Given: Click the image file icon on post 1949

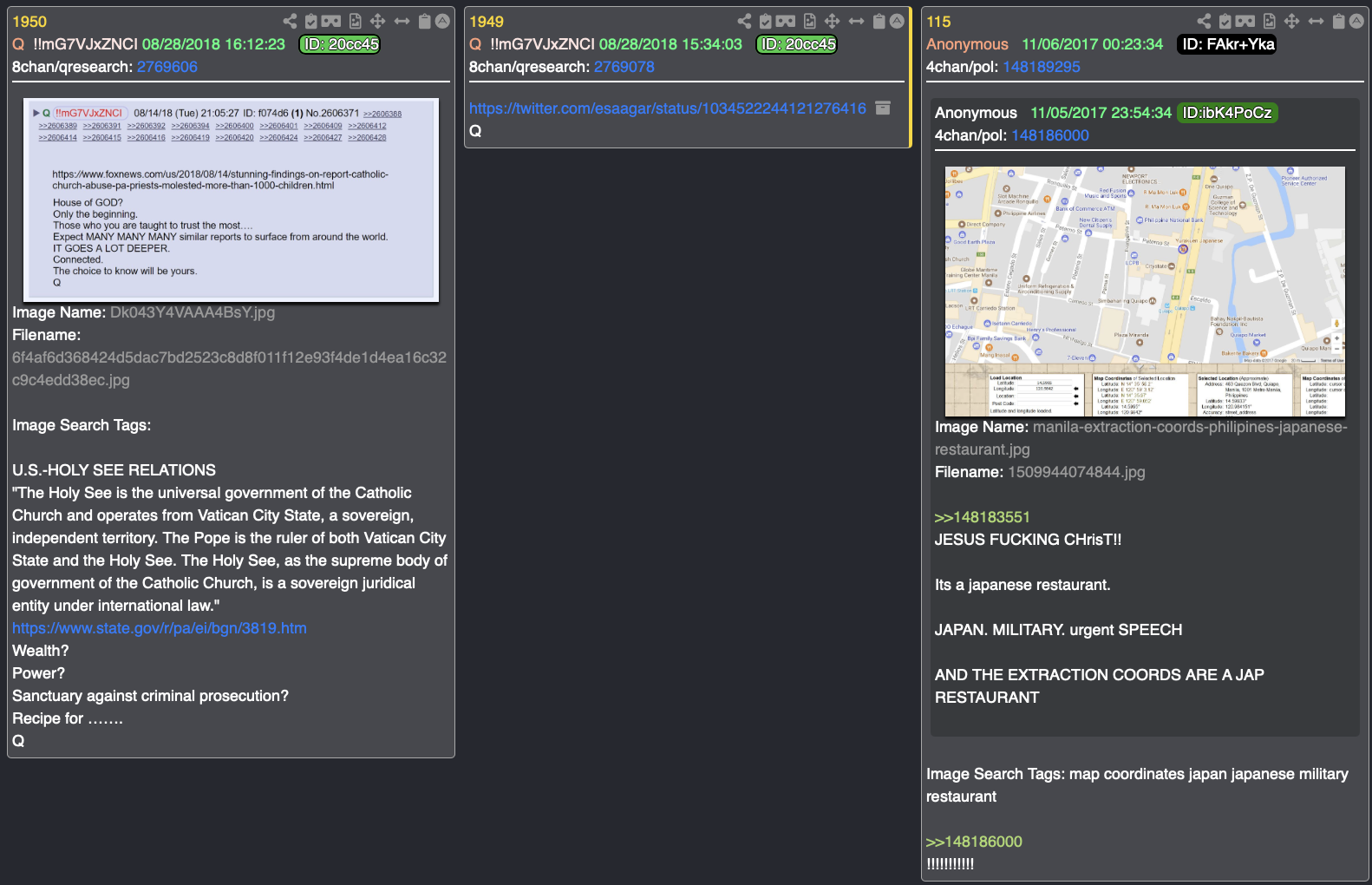Looking at the screenshot, I should [x=809, y=21].
